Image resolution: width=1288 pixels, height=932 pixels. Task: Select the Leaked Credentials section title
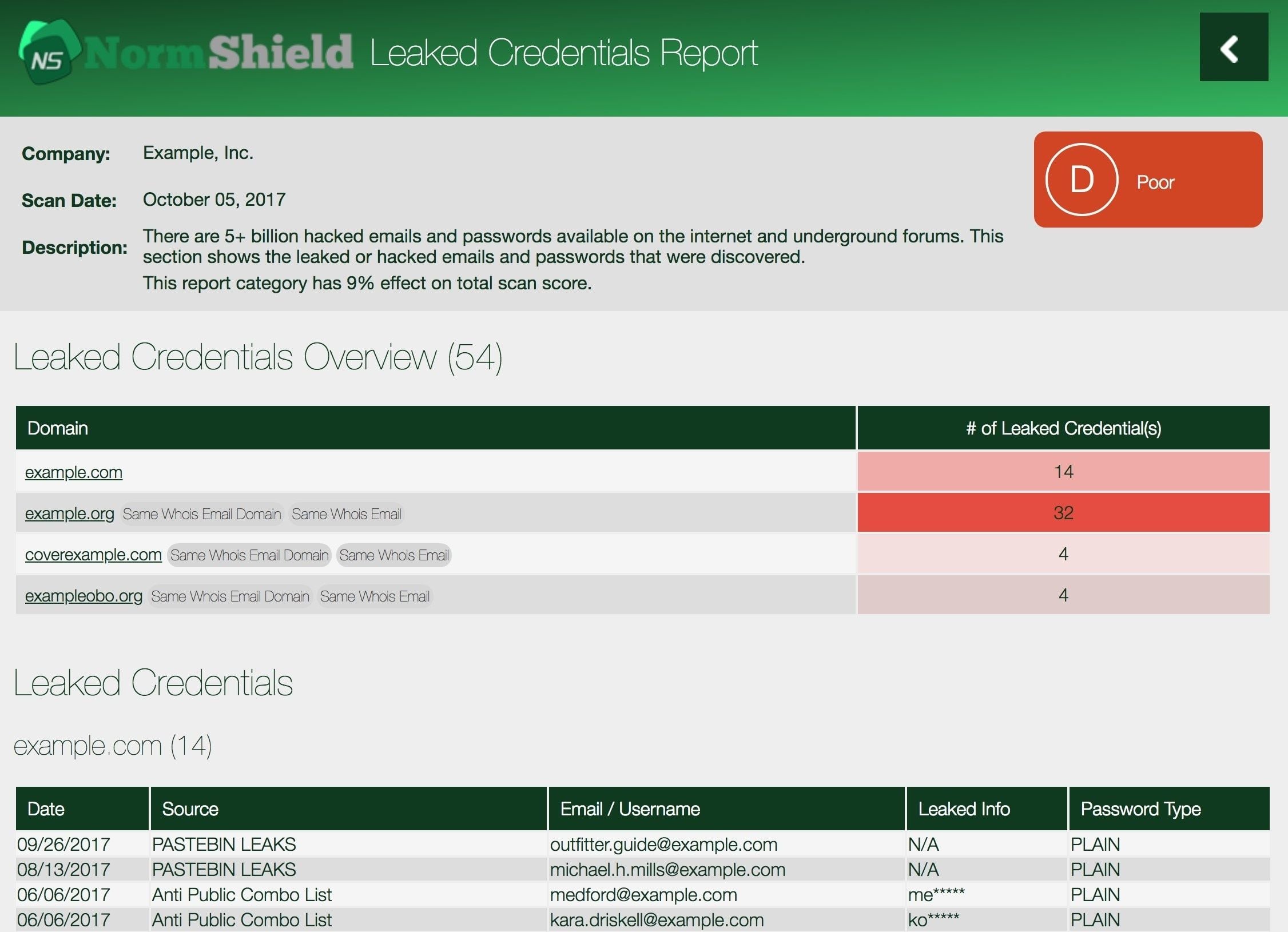coord(153,682)
